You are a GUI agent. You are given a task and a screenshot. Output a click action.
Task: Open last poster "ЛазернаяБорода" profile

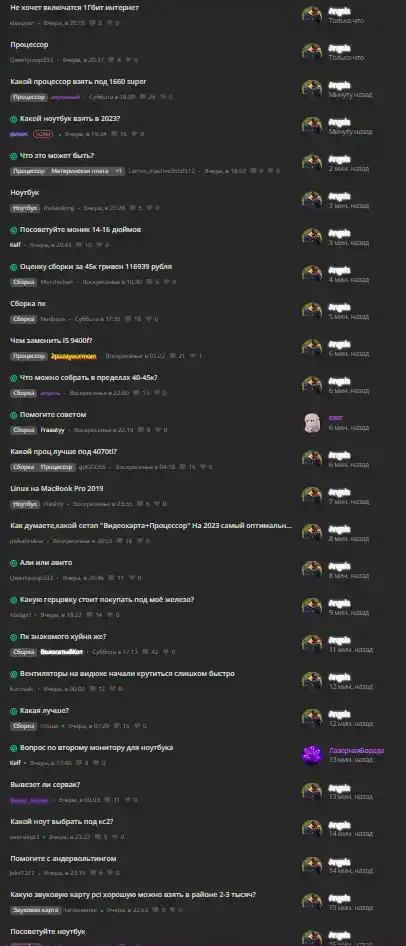coord(356,751)
